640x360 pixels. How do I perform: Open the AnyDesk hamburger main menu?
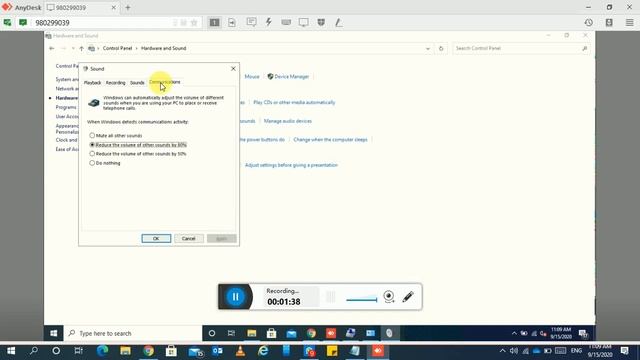pos(629,23)
